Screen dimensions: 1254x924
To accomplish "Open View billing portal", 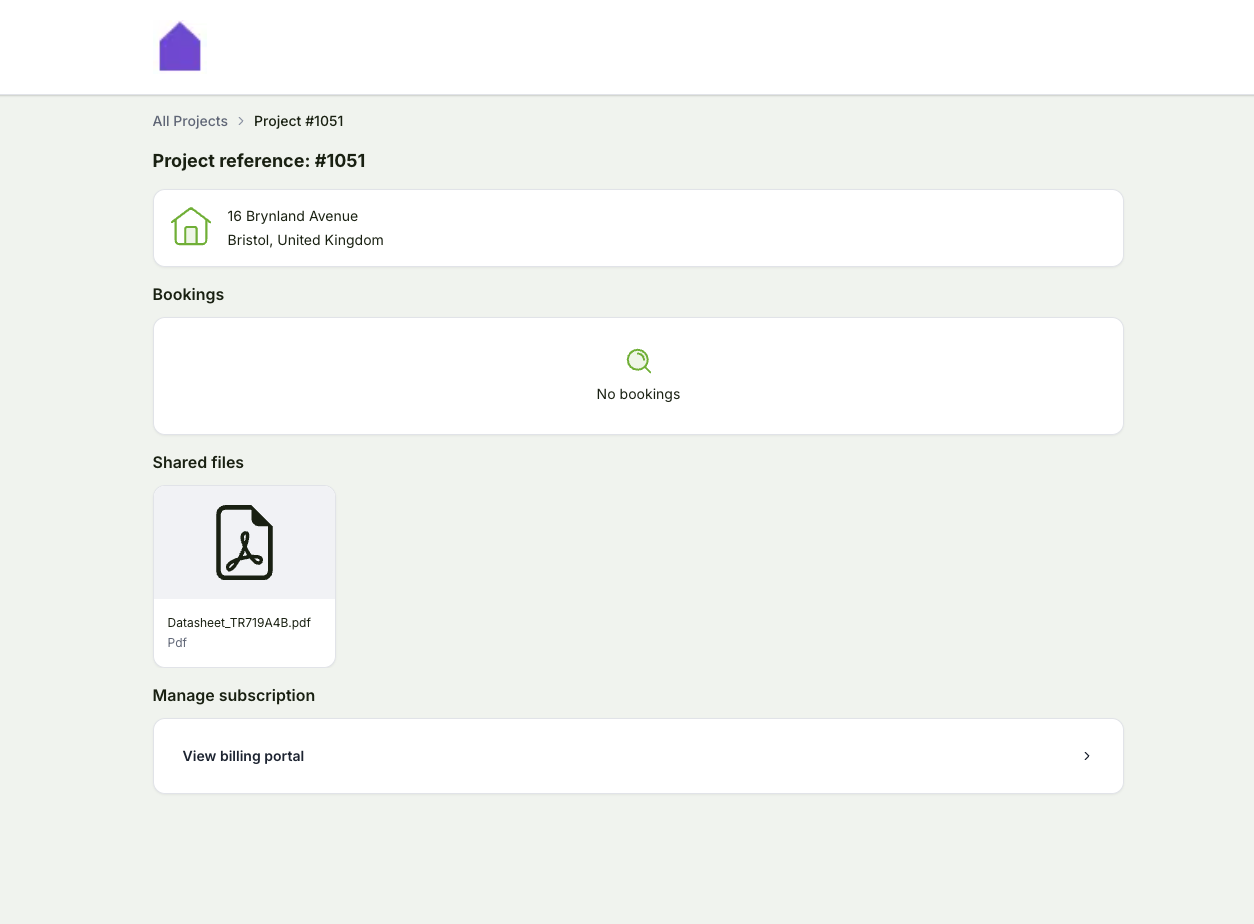I will click(243, 756).
